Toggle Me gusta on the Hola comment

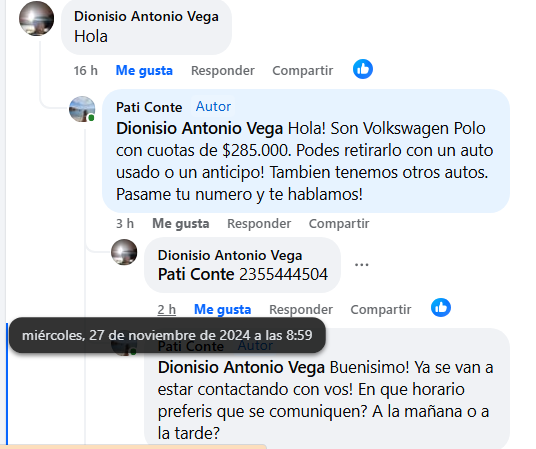tap(144, 71)
